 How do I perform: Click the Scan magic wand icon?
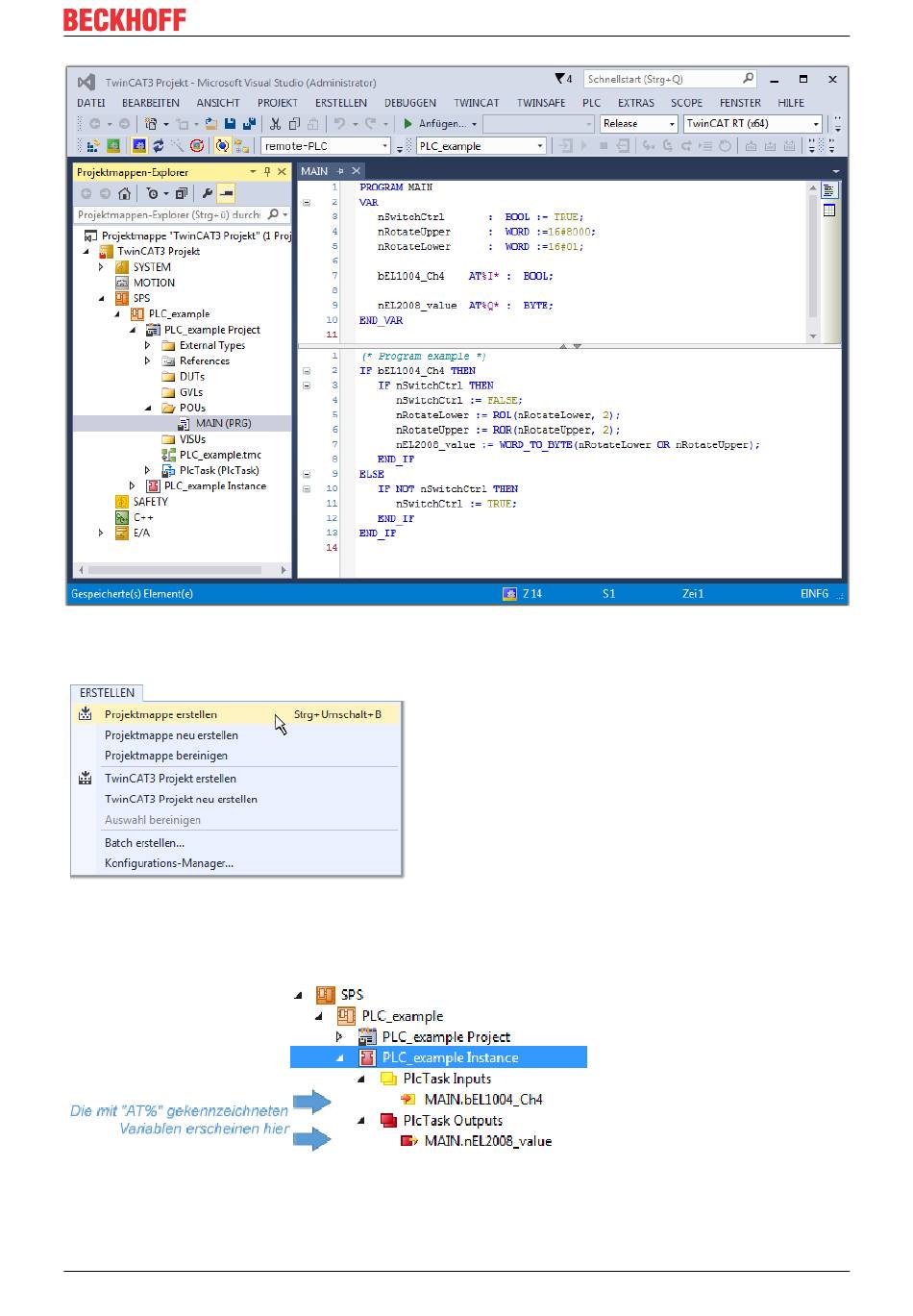pyautogui.click(x=178, y=146)
